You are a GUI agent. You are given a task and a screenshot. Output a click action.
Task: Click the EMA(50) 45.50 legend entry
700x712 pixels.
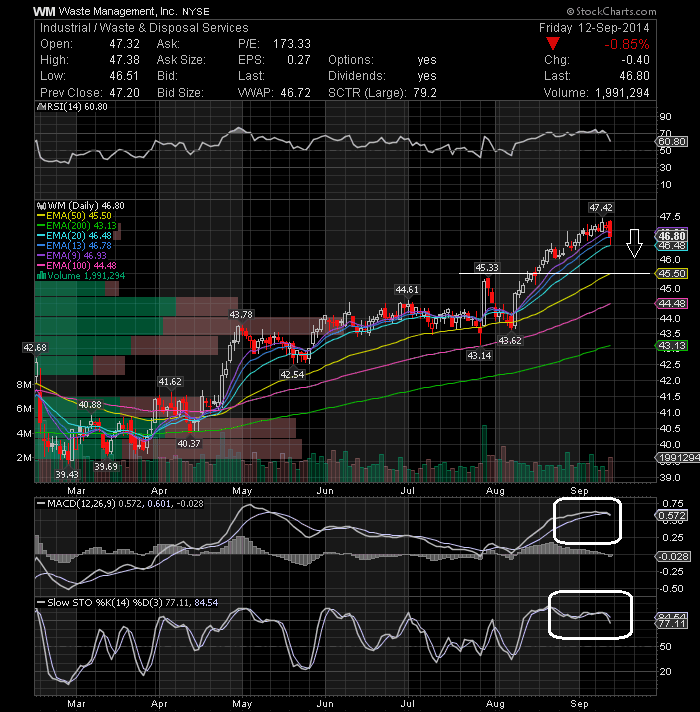pos(74,216)
